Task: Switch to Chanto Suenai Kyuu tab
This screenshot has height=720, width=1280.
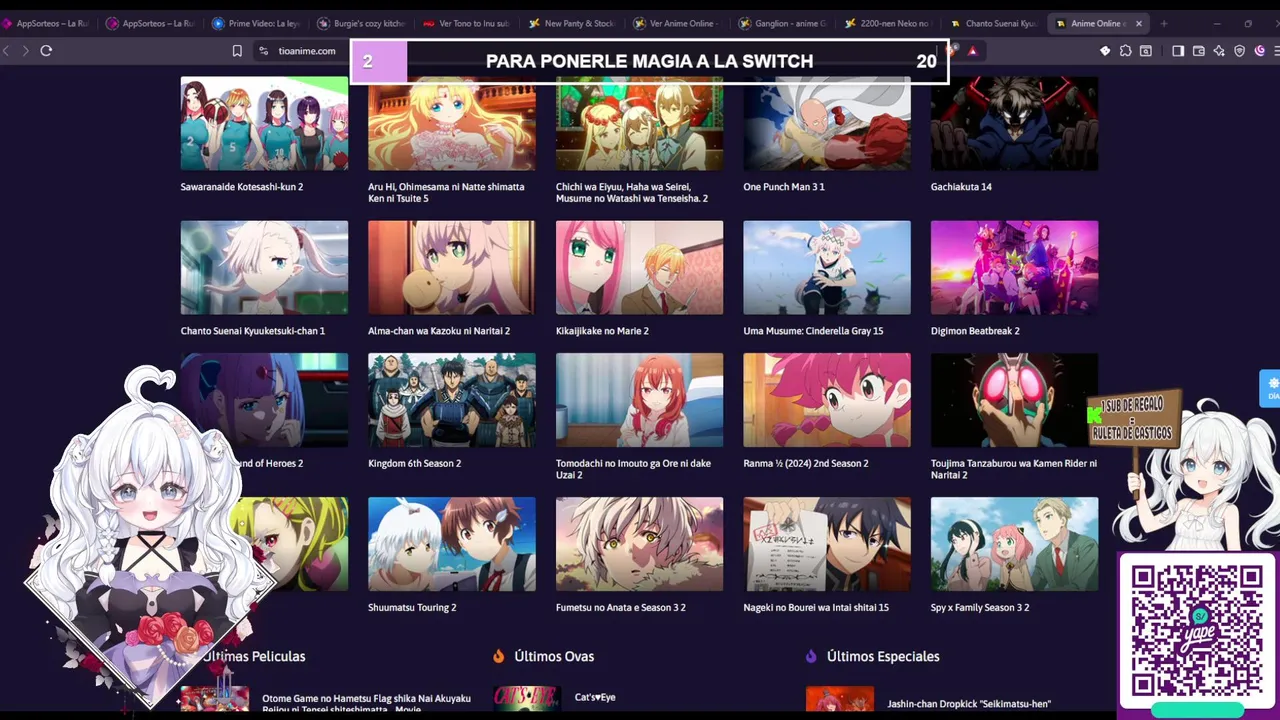Action: [x=994, y=23]
